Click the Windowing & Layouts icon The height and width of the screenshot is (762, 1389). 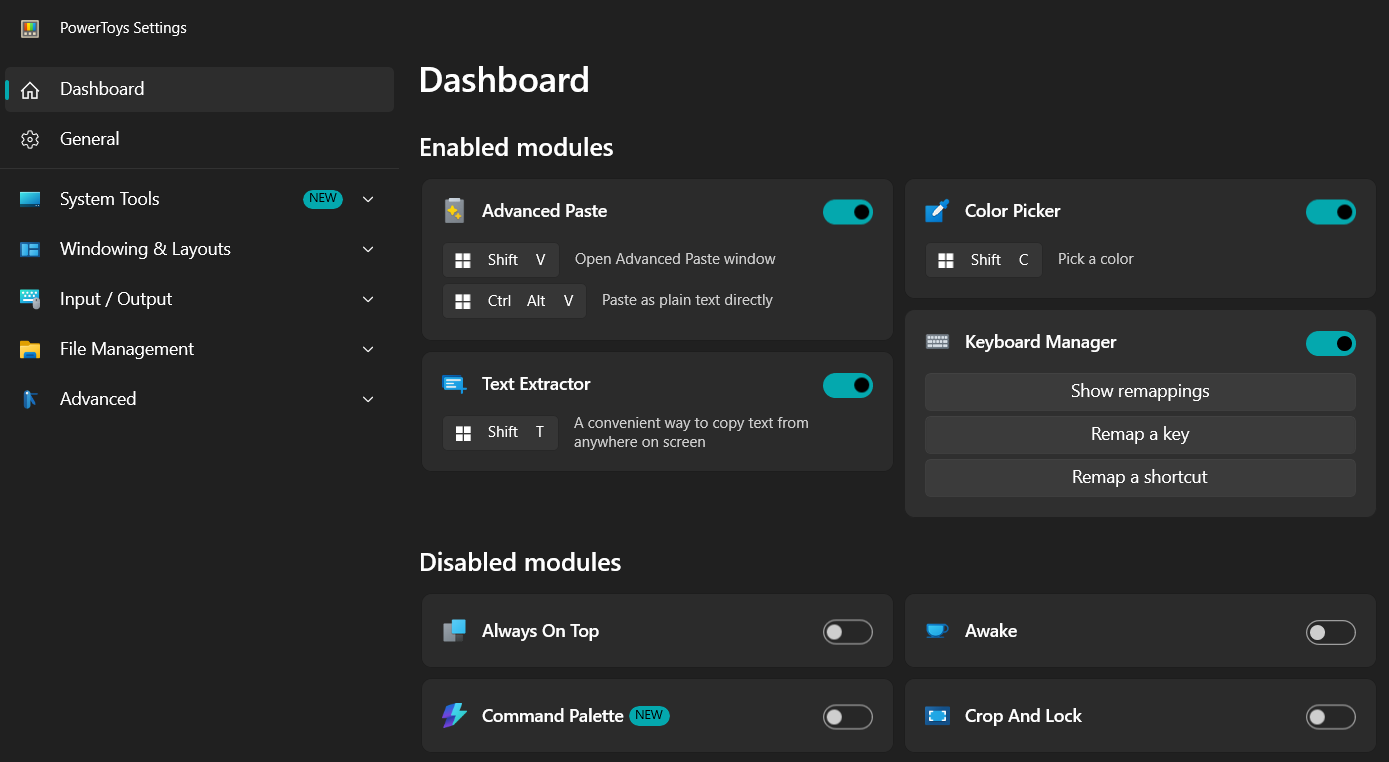coord(30,249)
